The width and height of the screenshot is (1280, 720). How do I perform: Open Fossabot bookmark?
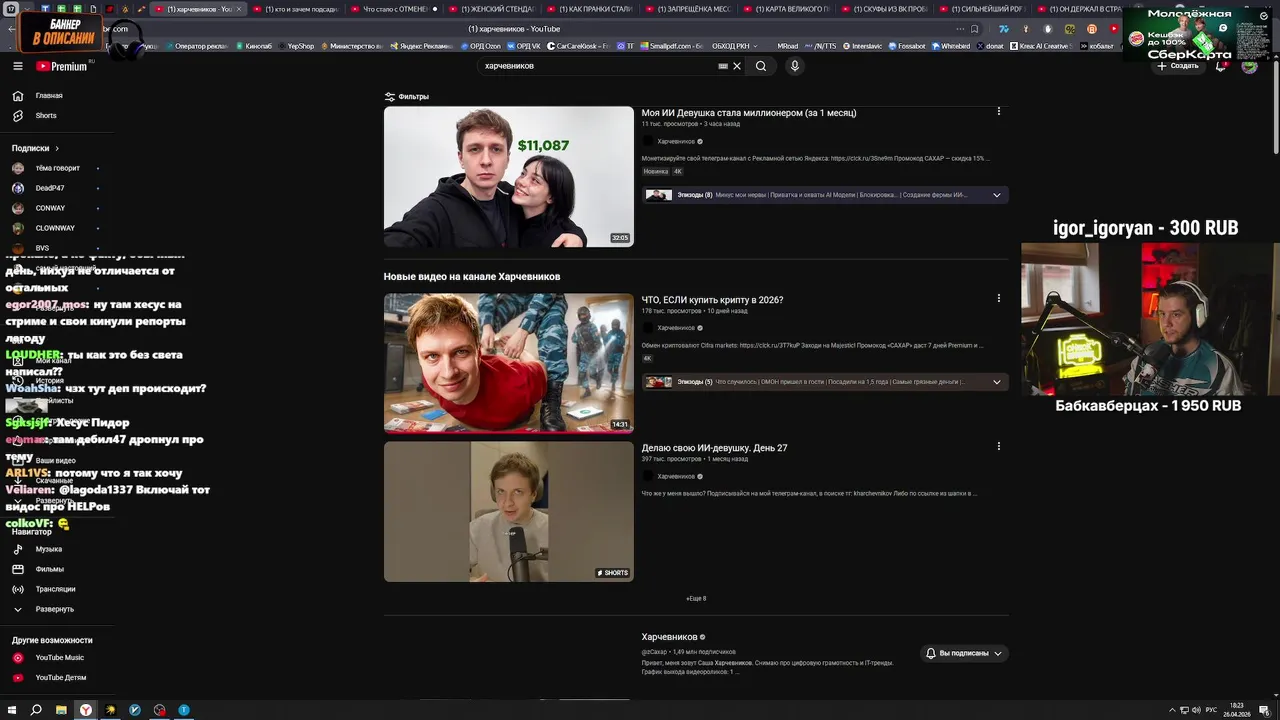click(x=908, y=46)
